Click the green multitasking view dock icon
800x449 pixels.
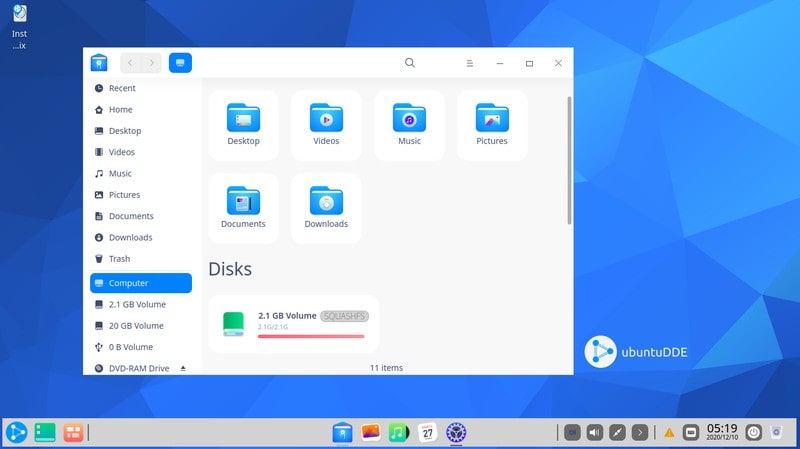(x=45, y=433)
